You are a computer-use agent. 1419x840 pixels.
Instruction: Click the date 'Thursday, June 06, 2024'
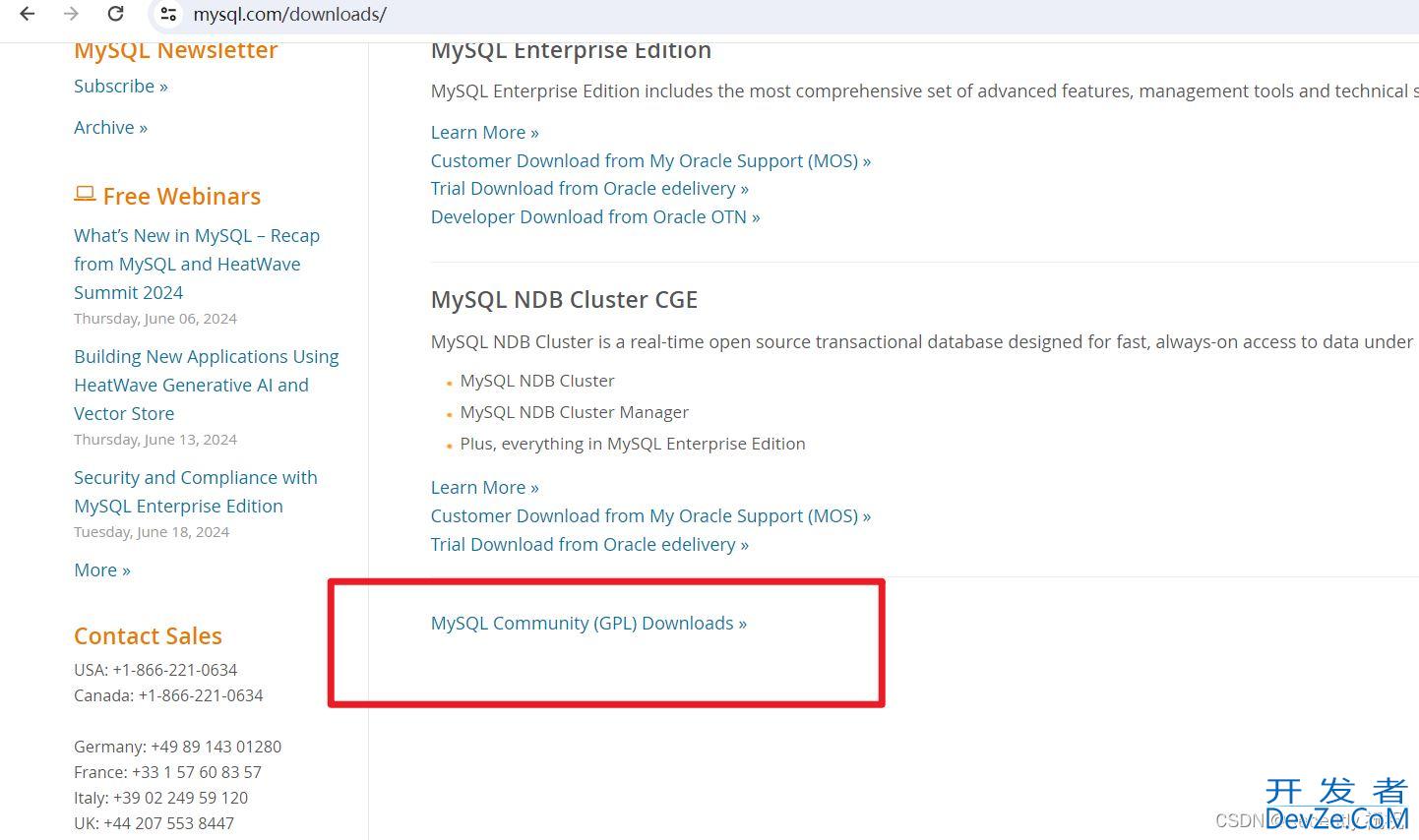pyautogui.click(x=155, y=319)
